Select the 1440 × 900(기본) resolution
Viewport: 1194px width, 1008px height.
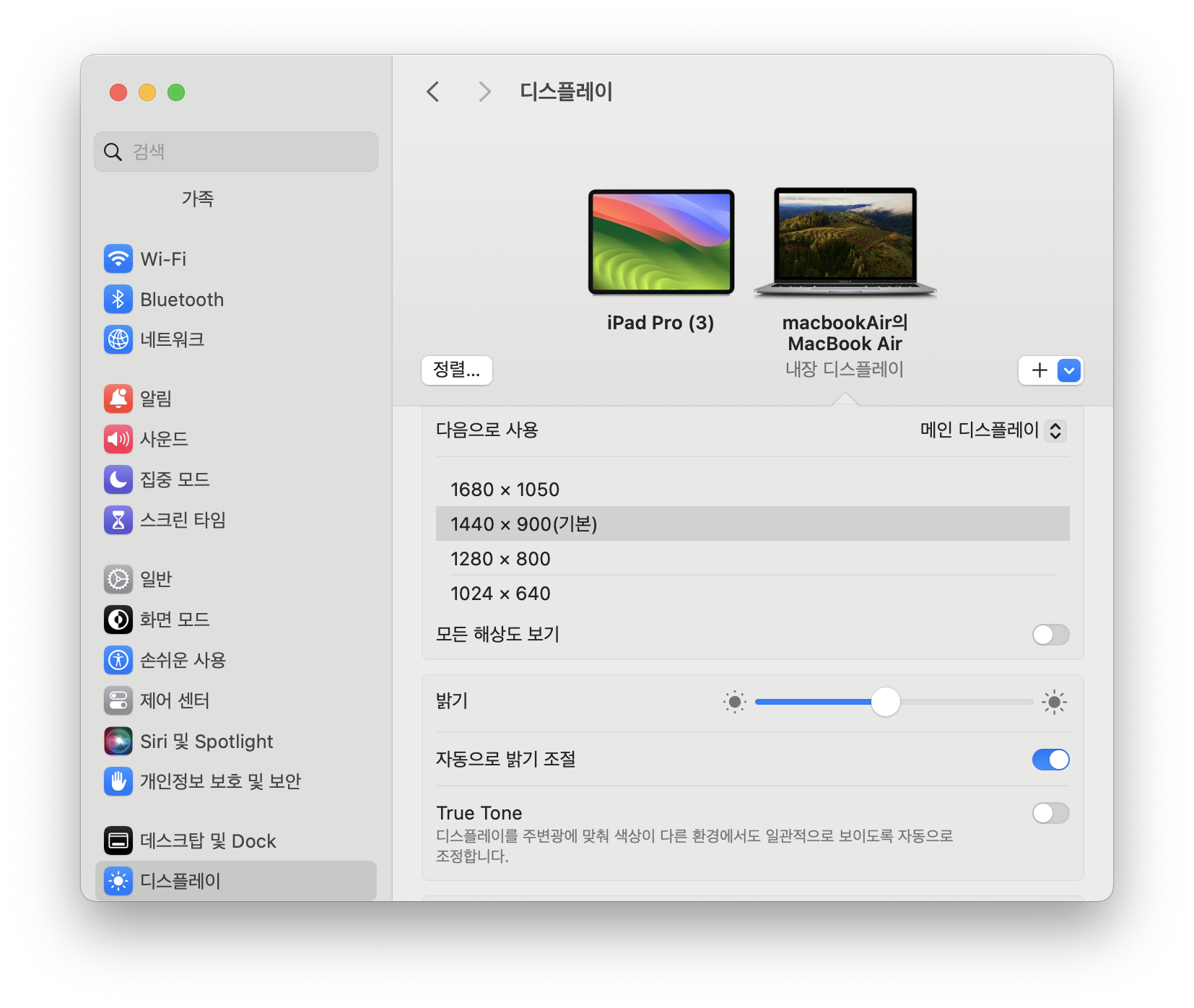tap(753, 524)
